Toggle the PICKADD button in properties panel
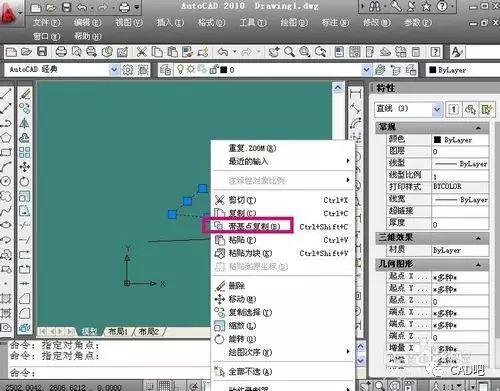Viewport: 500px width, 391px height. point(453,109)
